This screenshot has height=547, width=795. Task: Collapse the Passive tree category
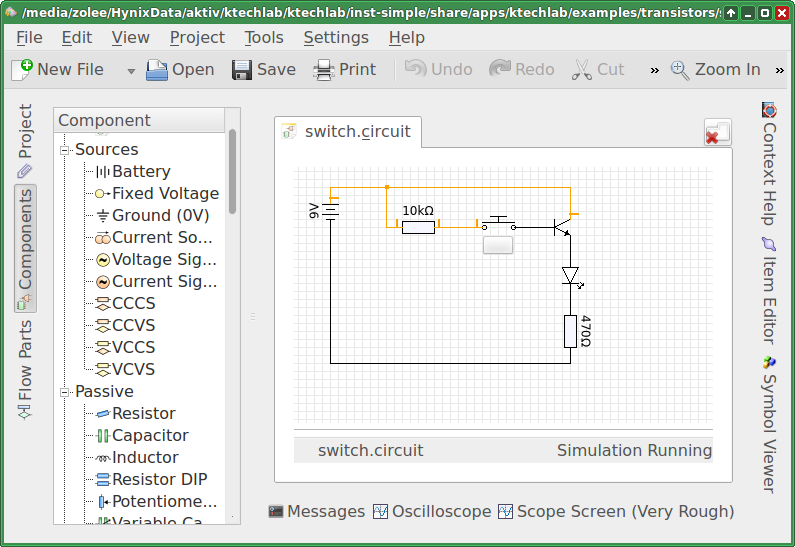64,392
